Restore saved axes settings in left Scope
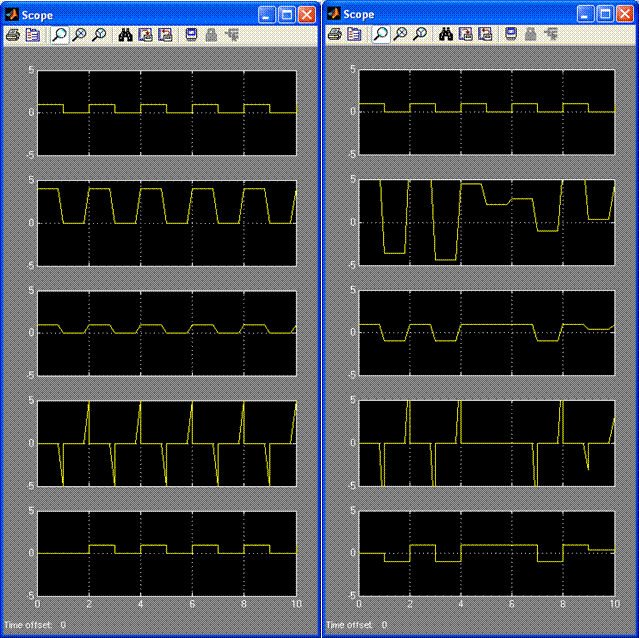 [165, 35]
